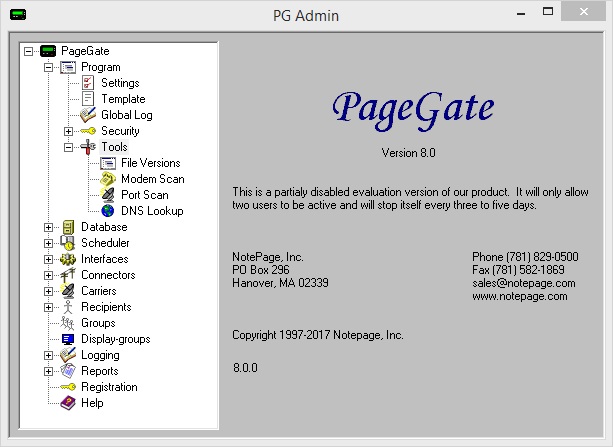Screen dimensions: 613x447
Task: Click the Copyright 1997-2017 Notepage text
Action: (x=317, y=335)
